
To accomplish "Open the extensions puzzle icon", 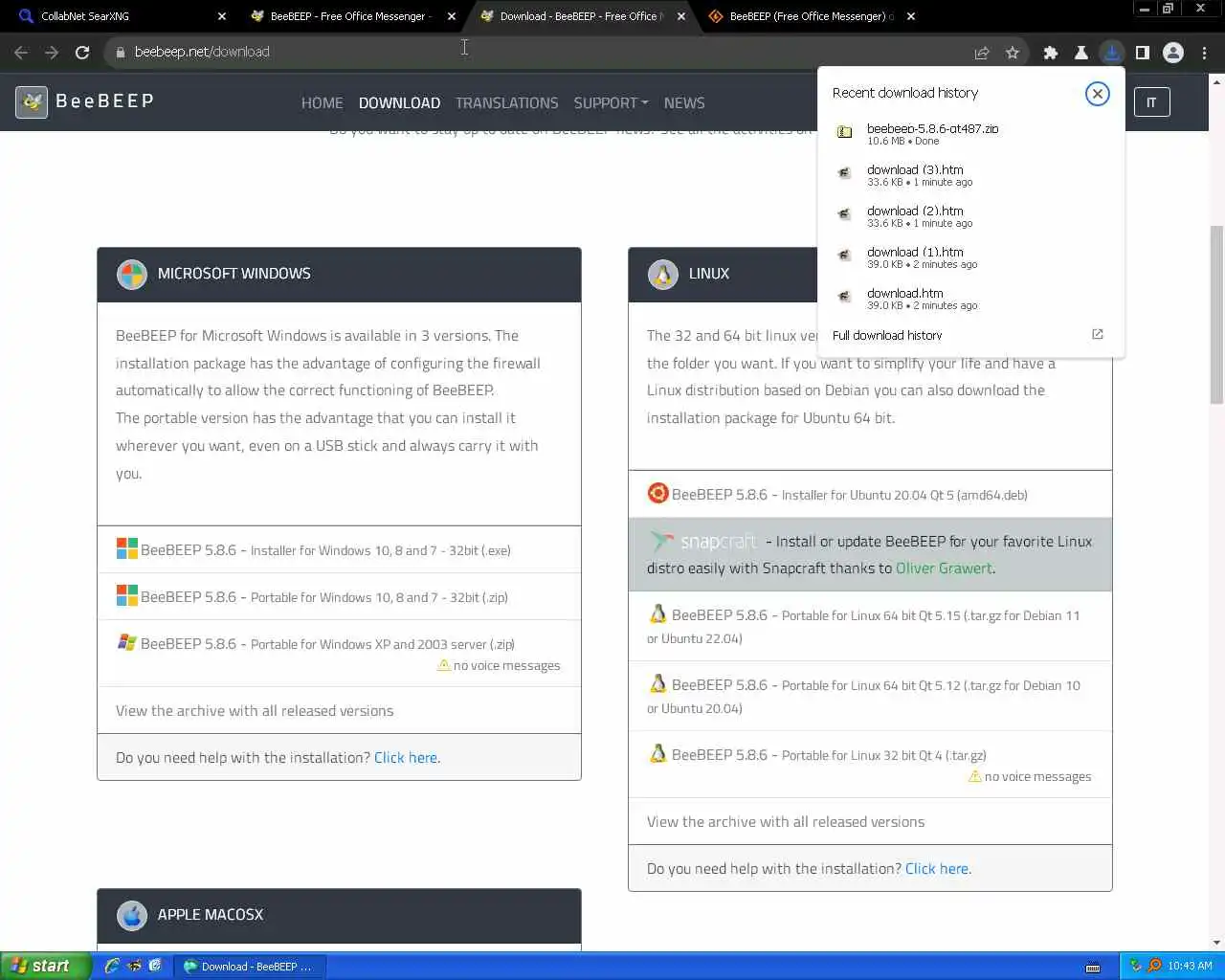I will click(1051, 53).
